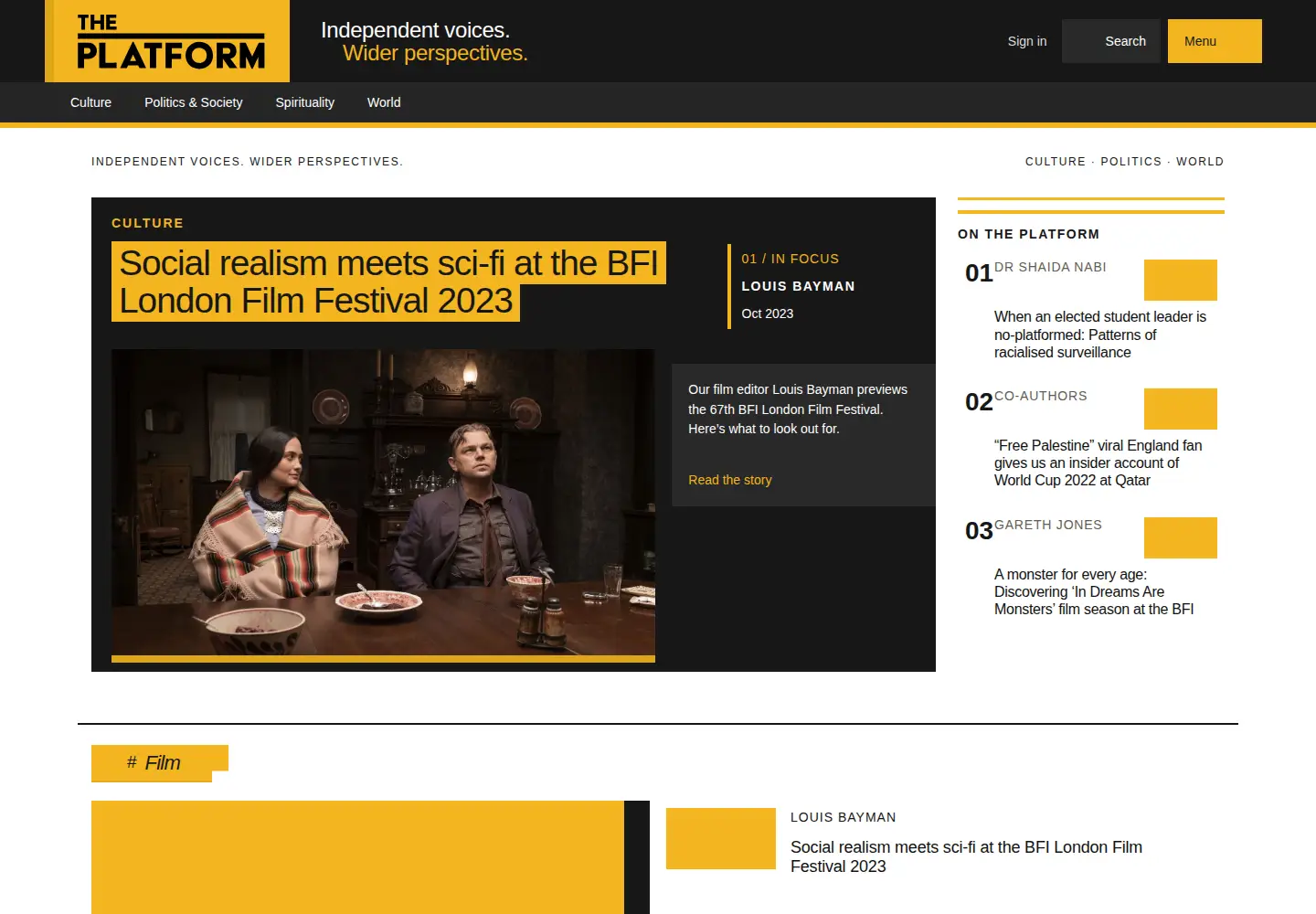This screenshot has height=914, width=1316.
Task: Open LOUIS BAYMAN author in Film section
Action: point(844,817)
